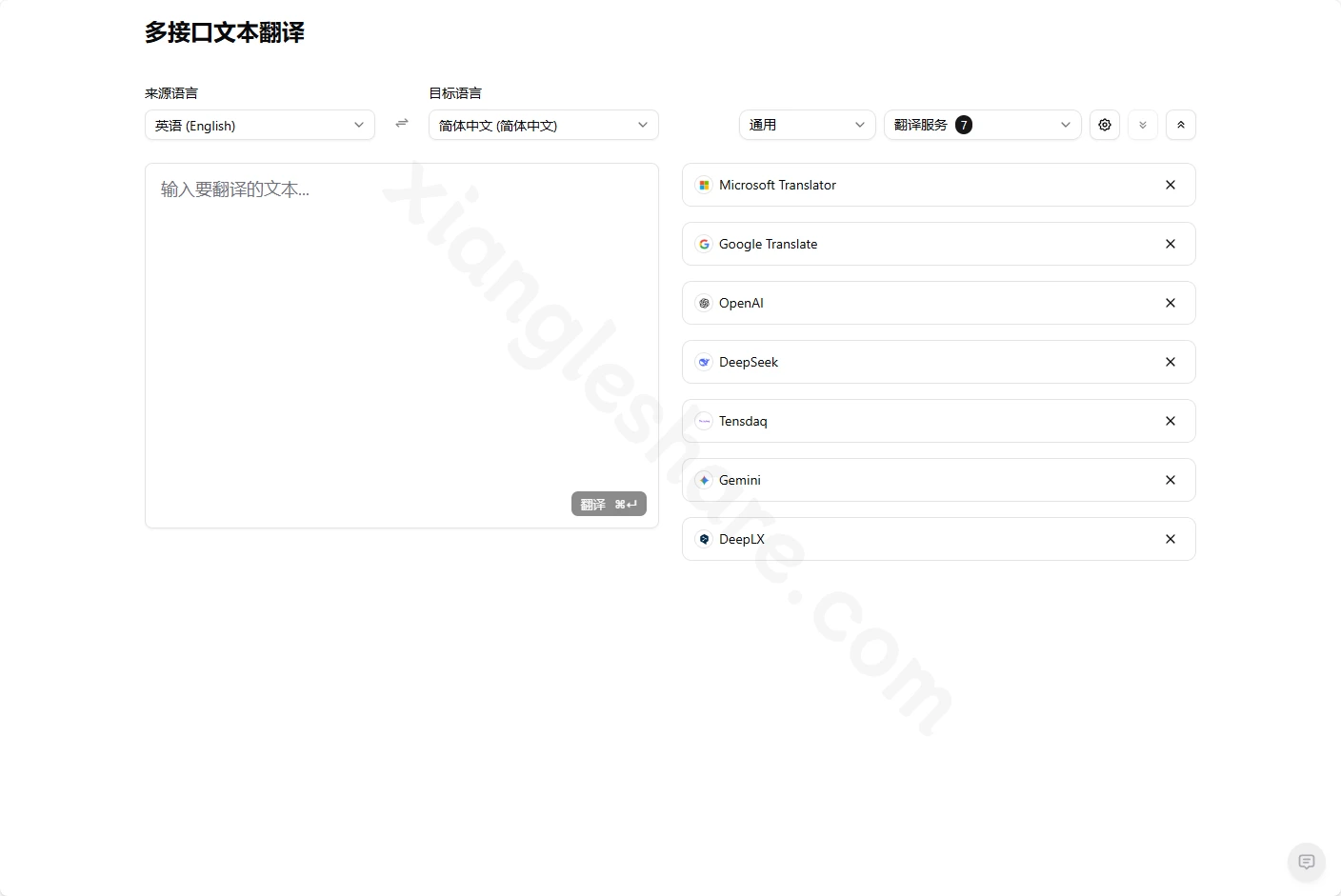The height and width of the screenshot is (896, 1341).
Task: Click the Google Translate logo icon
Action: [x=704, y=244]
